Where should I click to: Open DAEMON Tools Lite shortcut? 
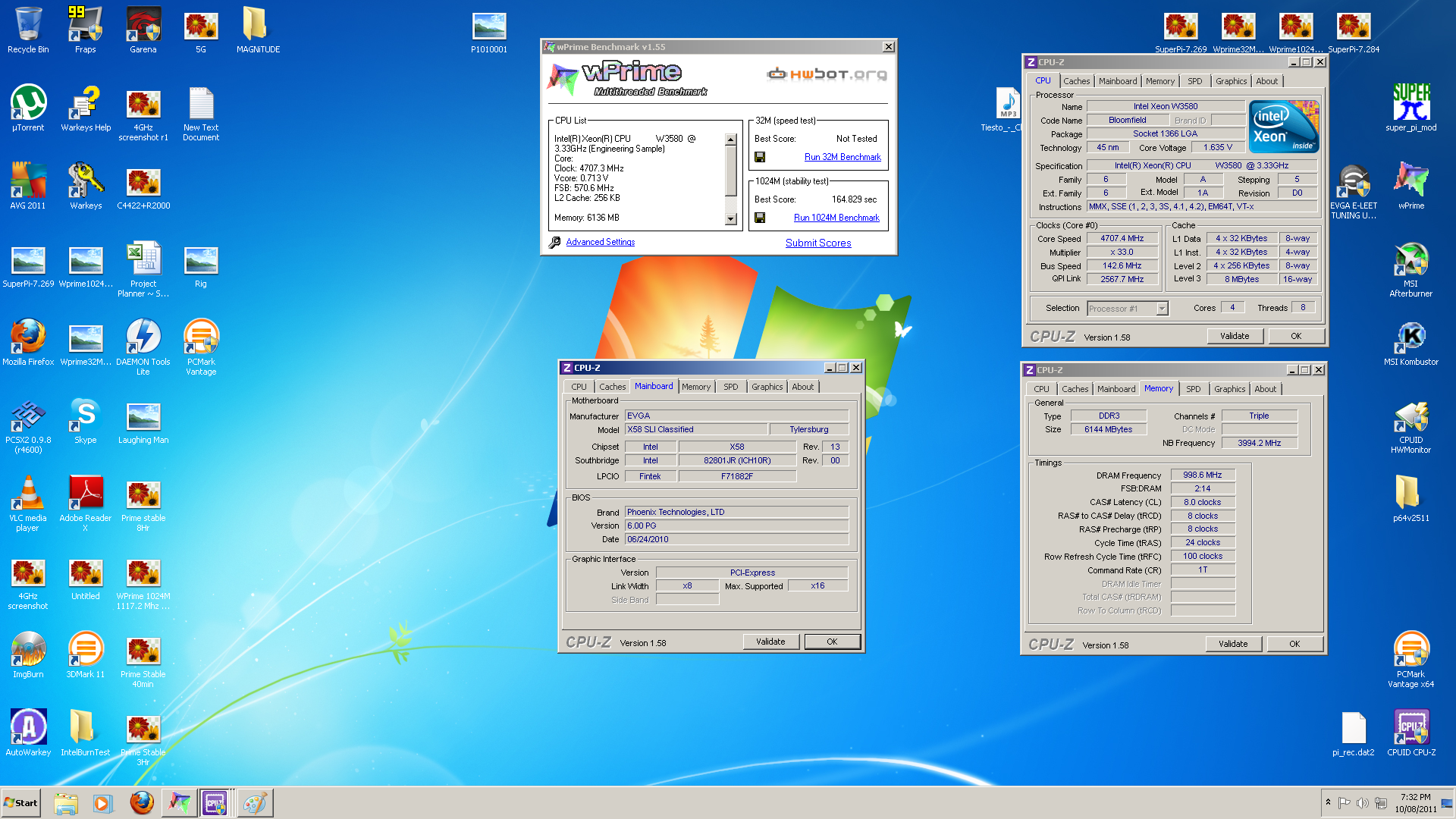[x=143, y=347]
